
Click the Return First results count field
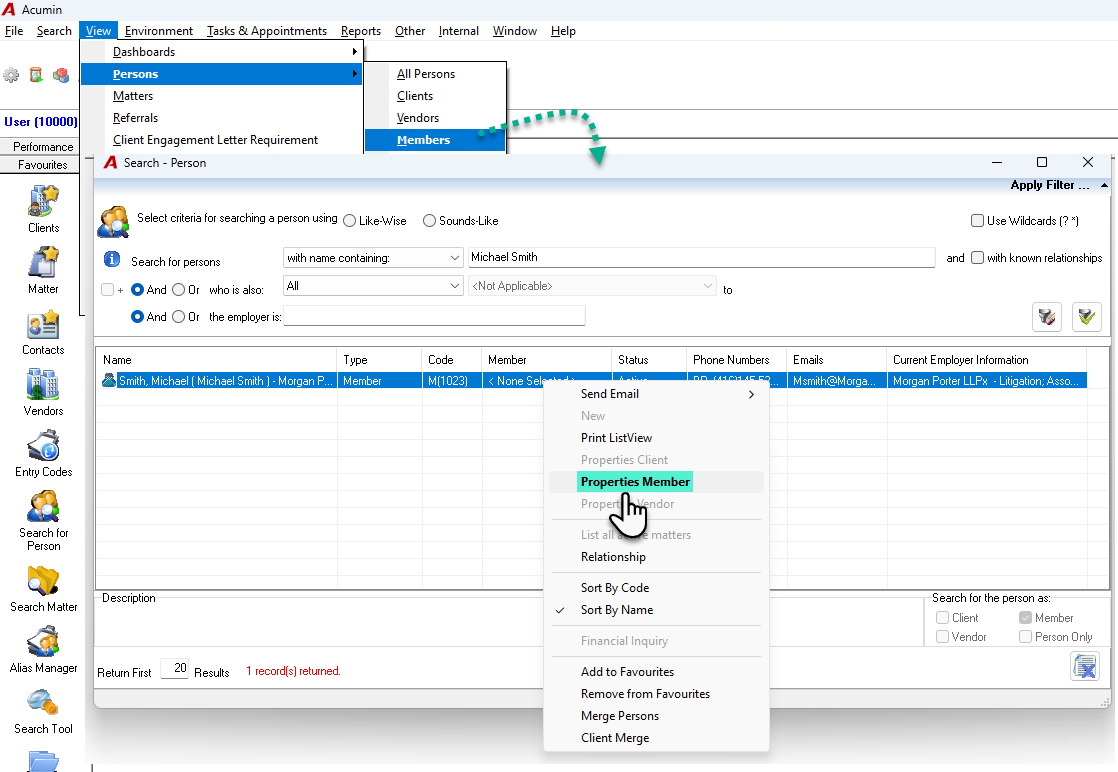[175, 668]
